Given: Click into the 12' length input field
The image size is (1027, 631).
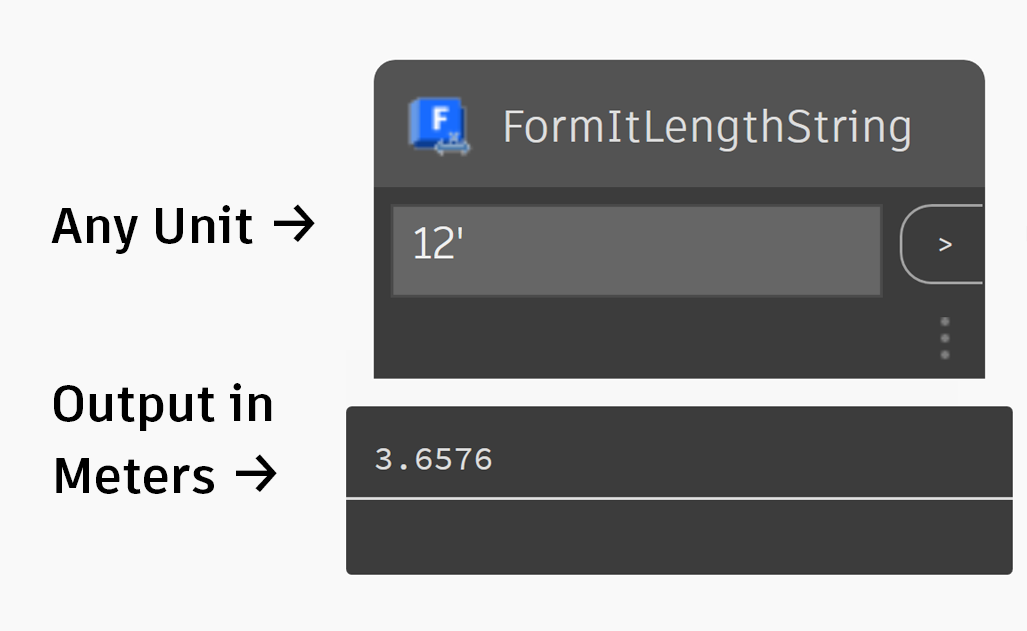Looking at the screenshot, I should tap(637, 250).
